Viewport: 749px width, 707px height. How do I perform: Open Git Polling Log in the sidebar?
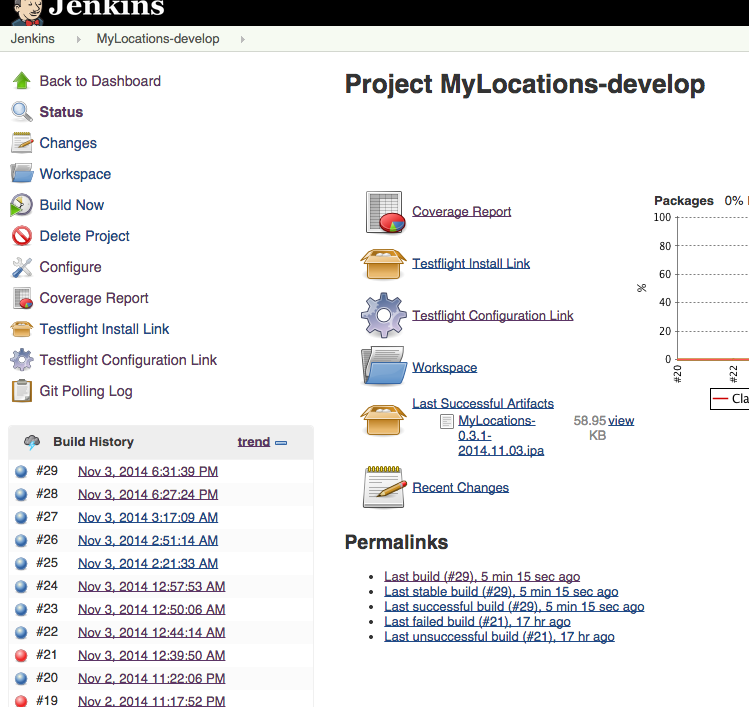[86, 391]
